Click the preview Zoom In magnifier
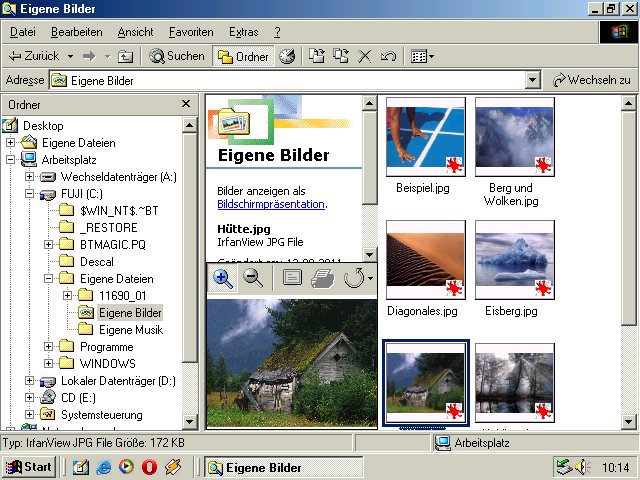 222,278
